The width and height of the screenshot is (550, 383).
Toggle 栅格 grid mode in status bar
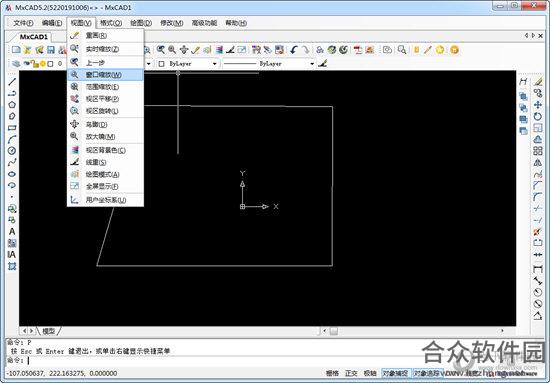332,373
